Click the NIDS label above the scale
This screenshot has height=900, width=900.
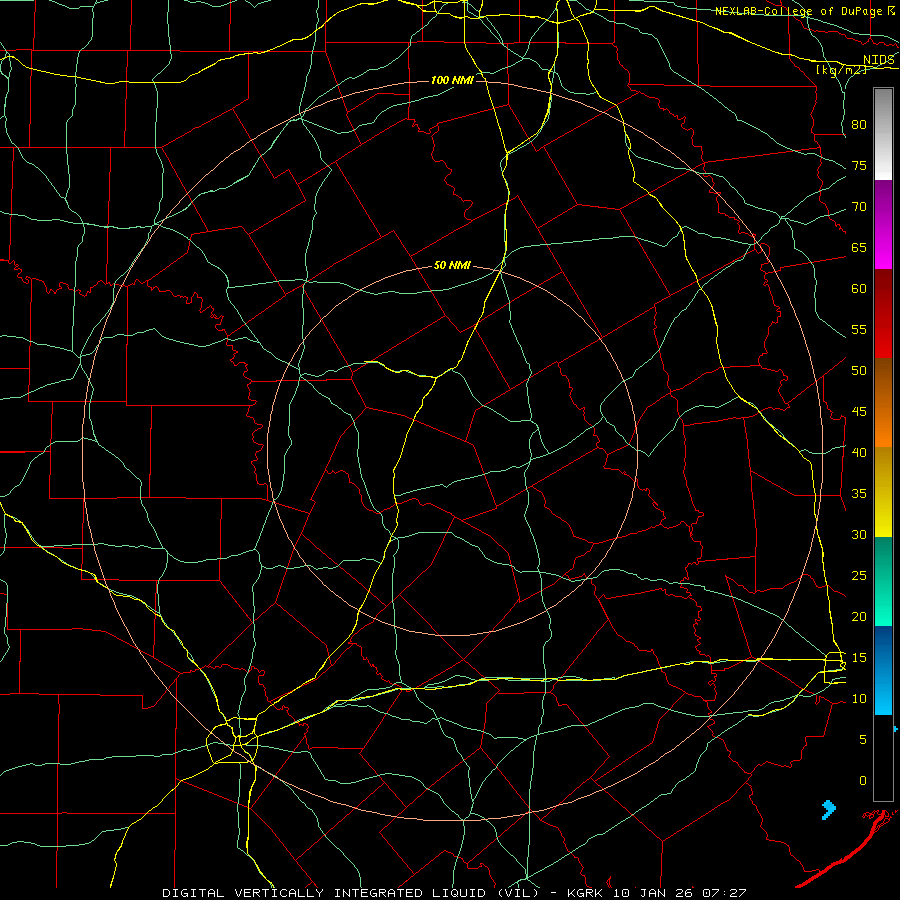[x=879, y=59]
